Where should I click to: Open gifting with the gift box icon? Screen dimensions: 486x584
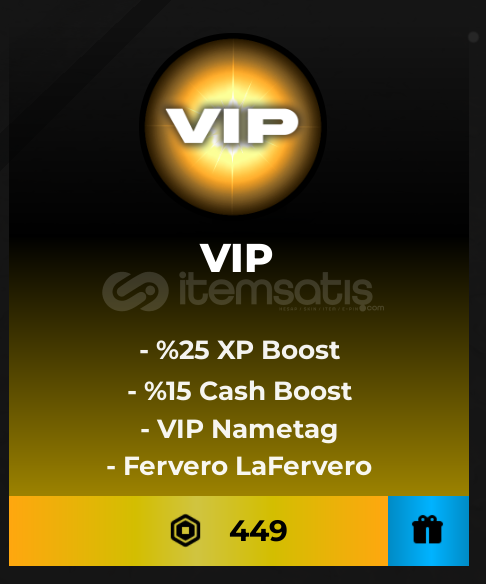pos(428,529)
